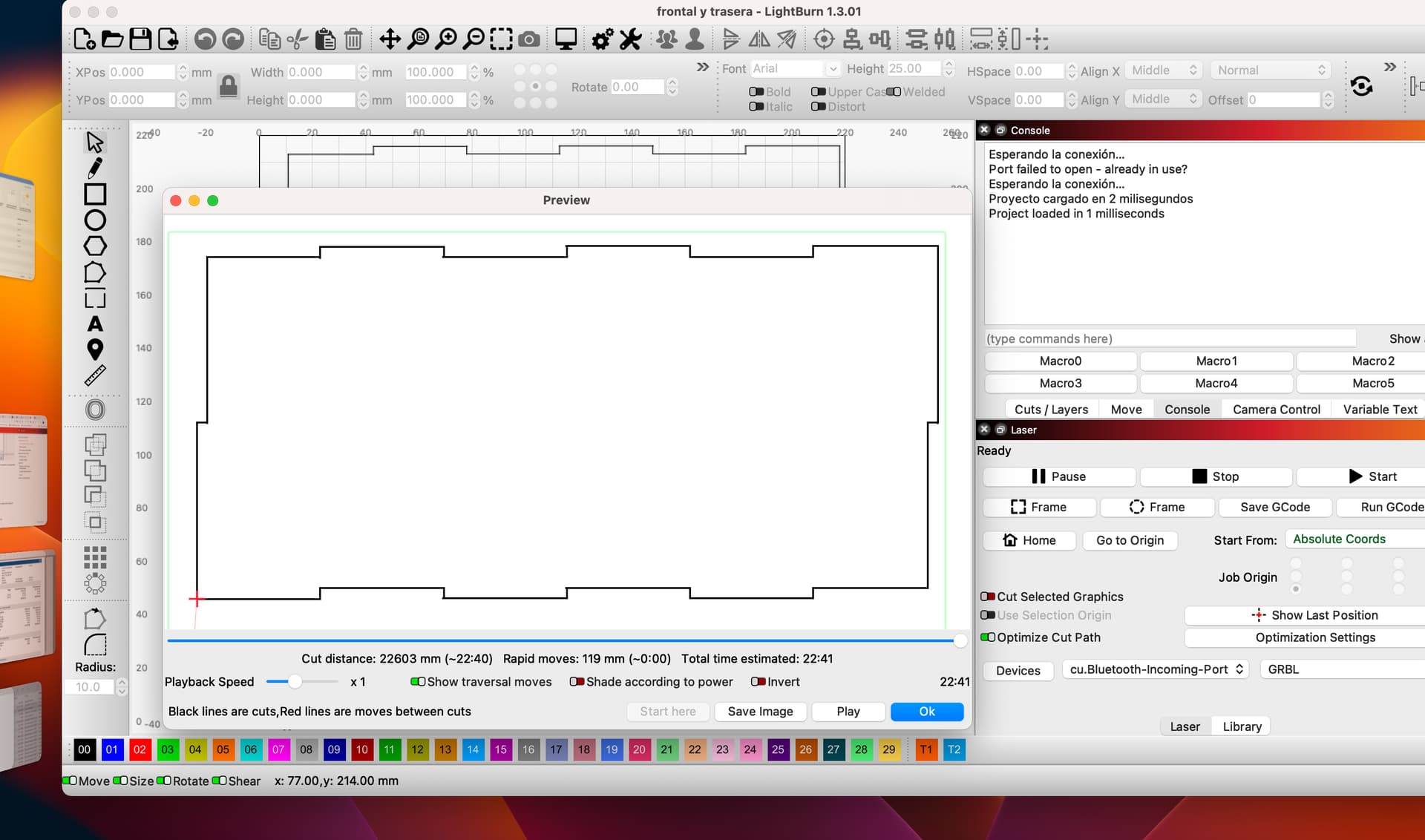
Task: Enable Shade according to power
Action: coord(576,682)
